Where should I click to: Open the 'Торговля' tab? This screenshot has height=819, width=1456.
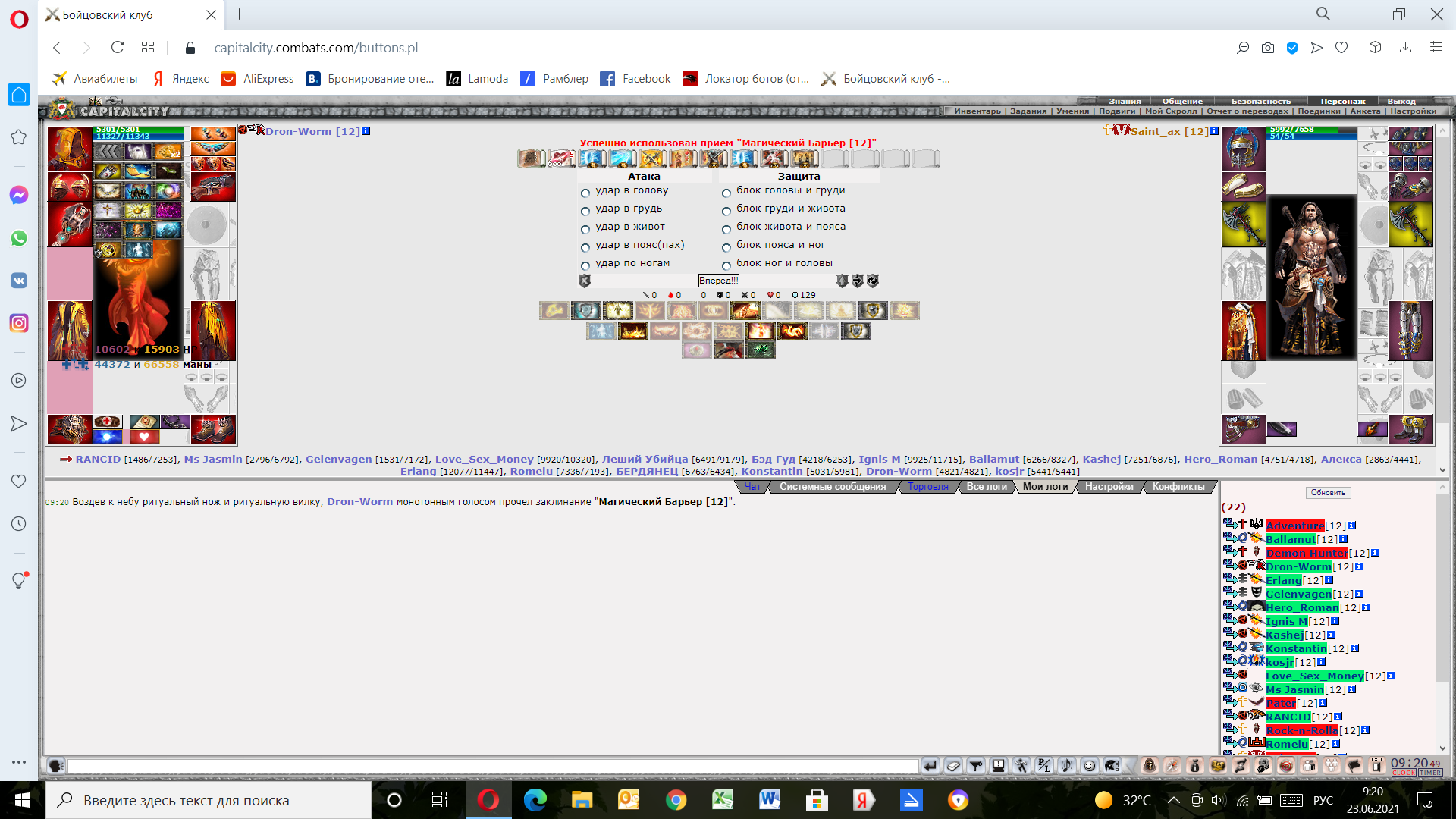(928, 487)
